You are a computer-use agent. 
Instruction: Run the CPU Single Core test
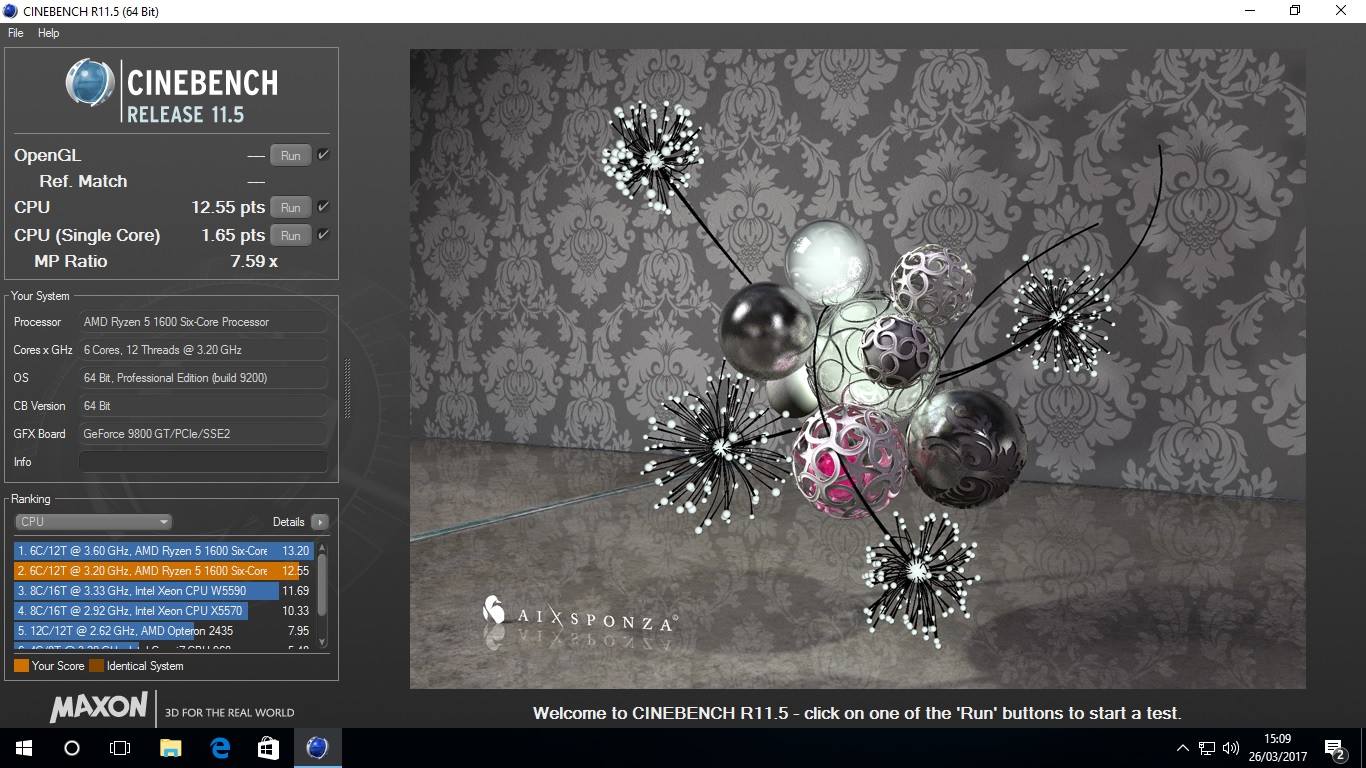290,236
